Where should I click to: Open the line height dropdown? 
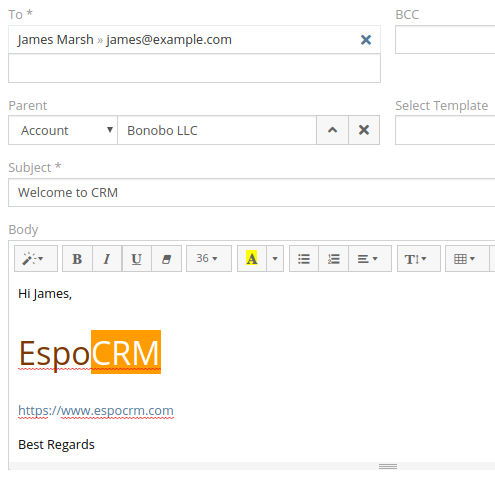[419, 259]
